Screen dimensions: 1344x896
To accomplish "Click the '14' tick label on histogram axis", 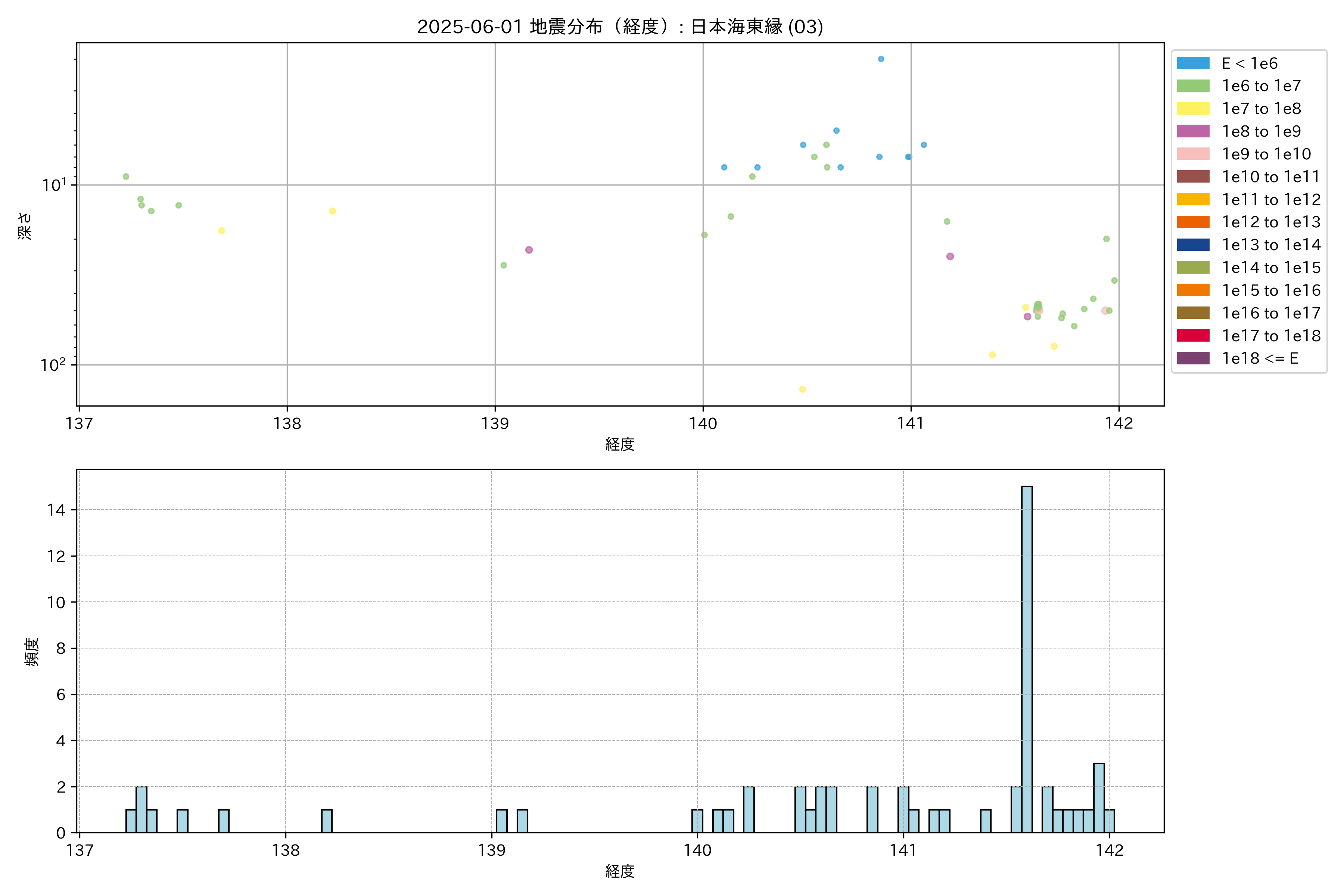I will pyautogui.click(x=56, y=510).
